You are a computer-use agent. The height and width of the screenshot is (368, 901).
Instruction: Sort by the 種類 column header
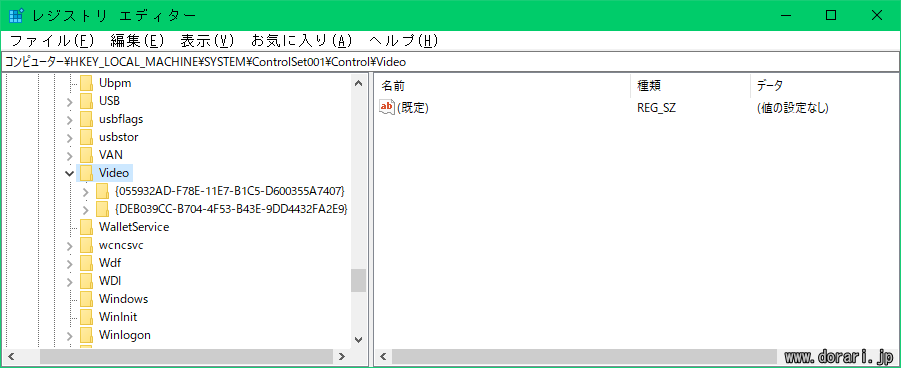click(x=690, y=86)
